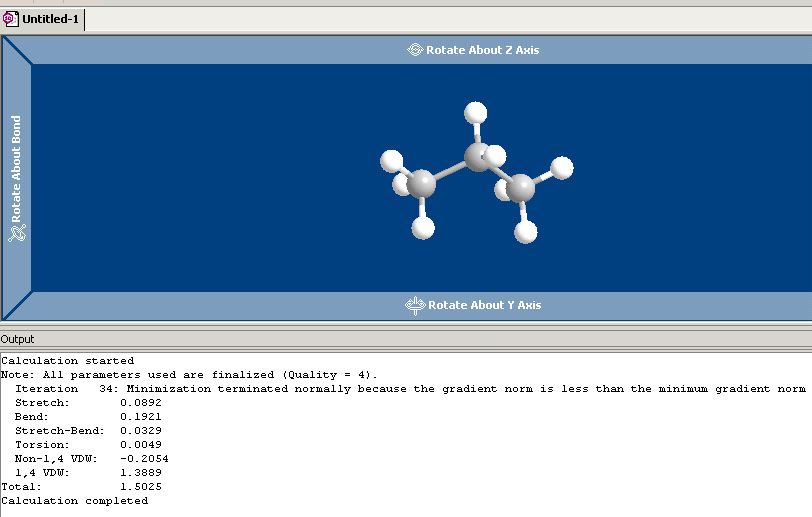This screenshot has width=812, height=517.
Task: Select the leftmost carbon atom
Action: click(x=421, y=184)
